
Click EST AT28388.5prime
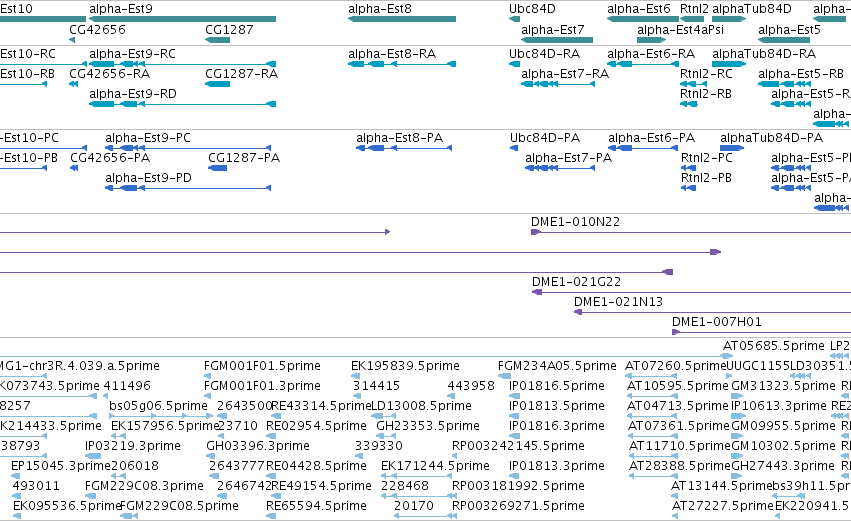(x=680, y=467)
